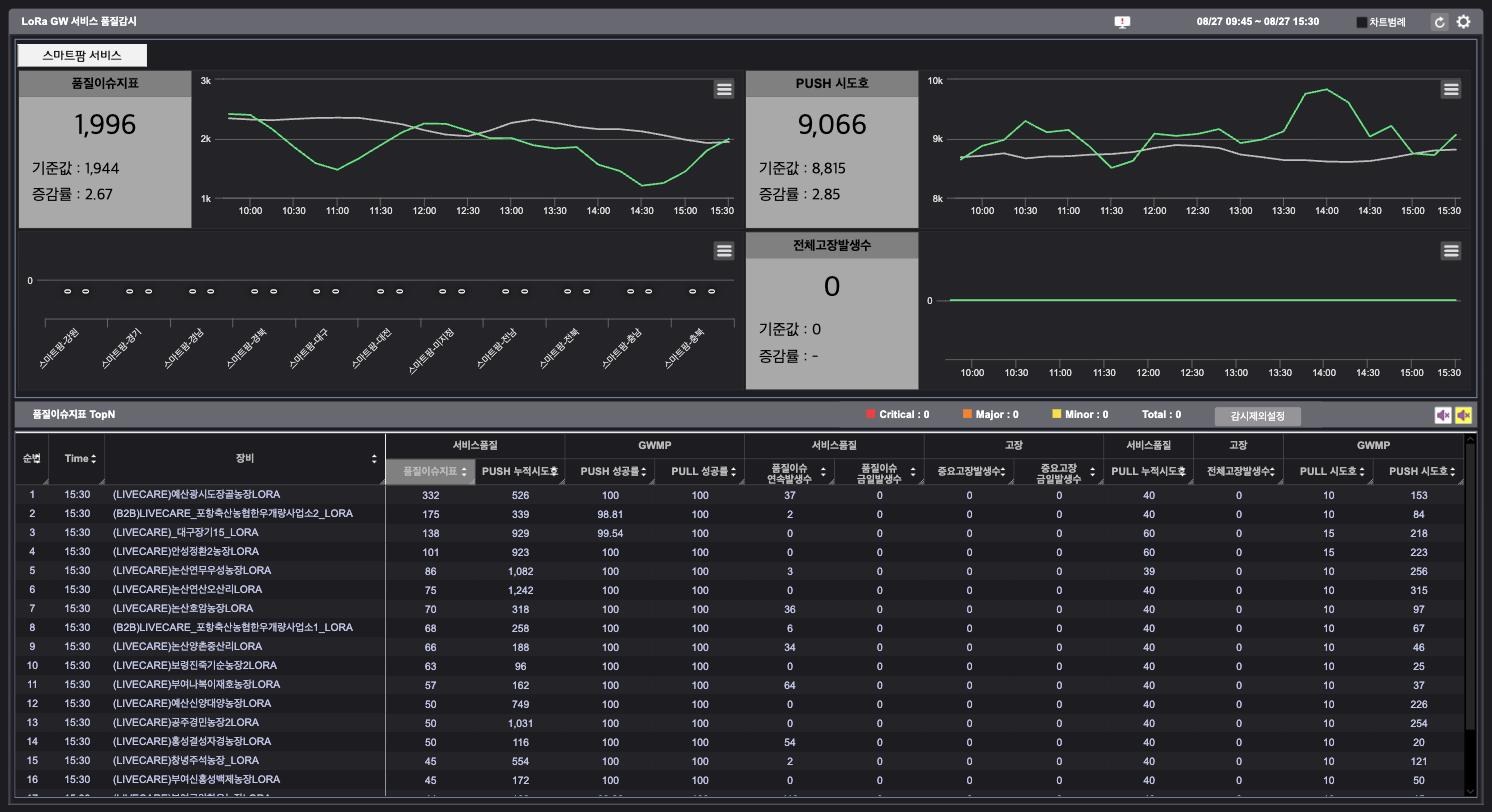Select row (B2B)LIVECARE_포항축산농협한우개량사업소2_LORA
Image resolution: width=1492 pixels, height=812 pixels.
click(740, 514)
